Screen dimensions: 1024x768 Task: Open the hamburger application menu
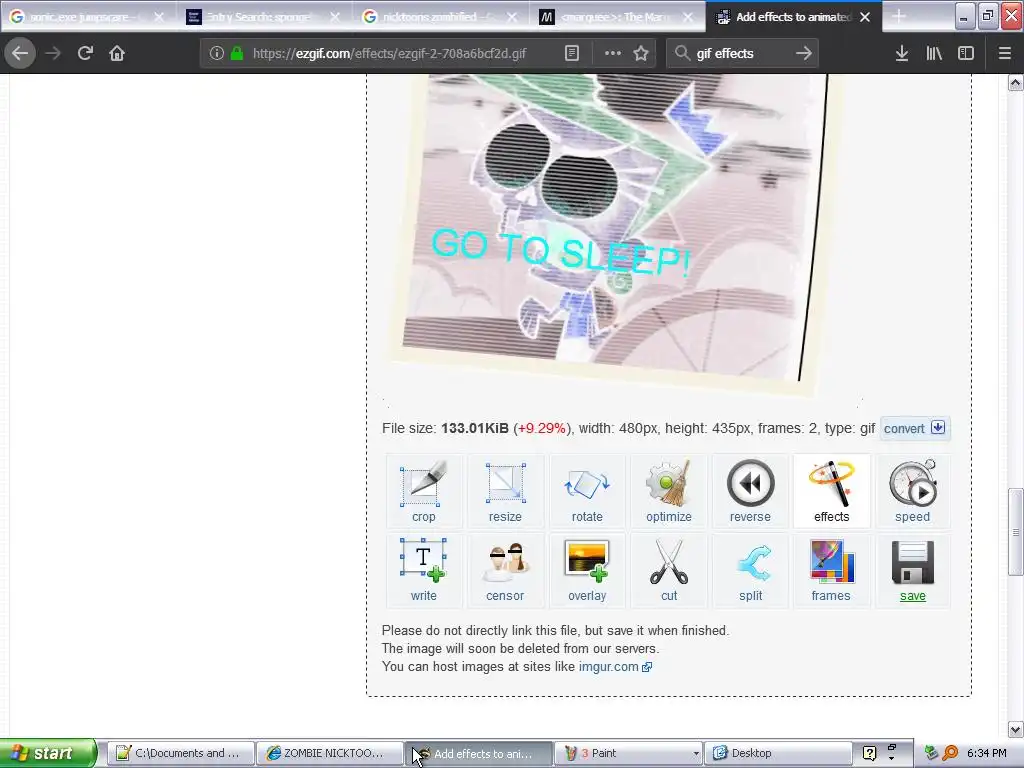click(1005, 54)
